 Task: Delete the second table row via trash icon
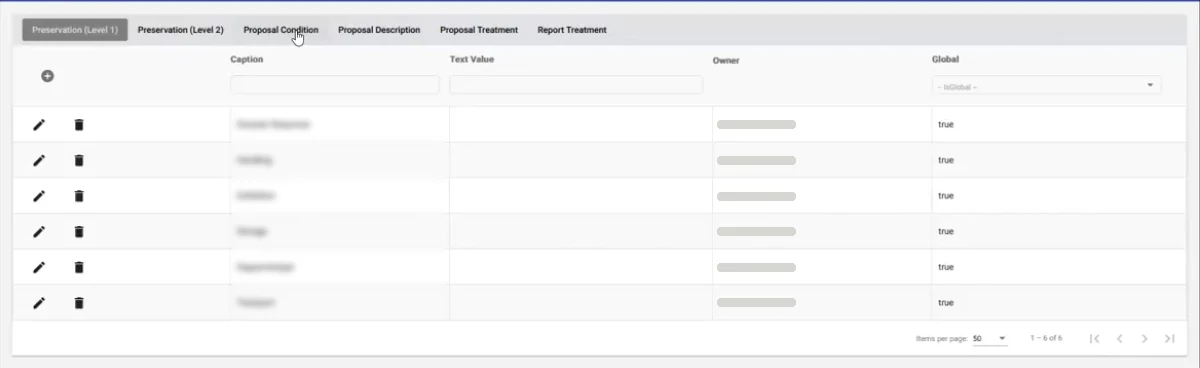click(x=79, y=160)
